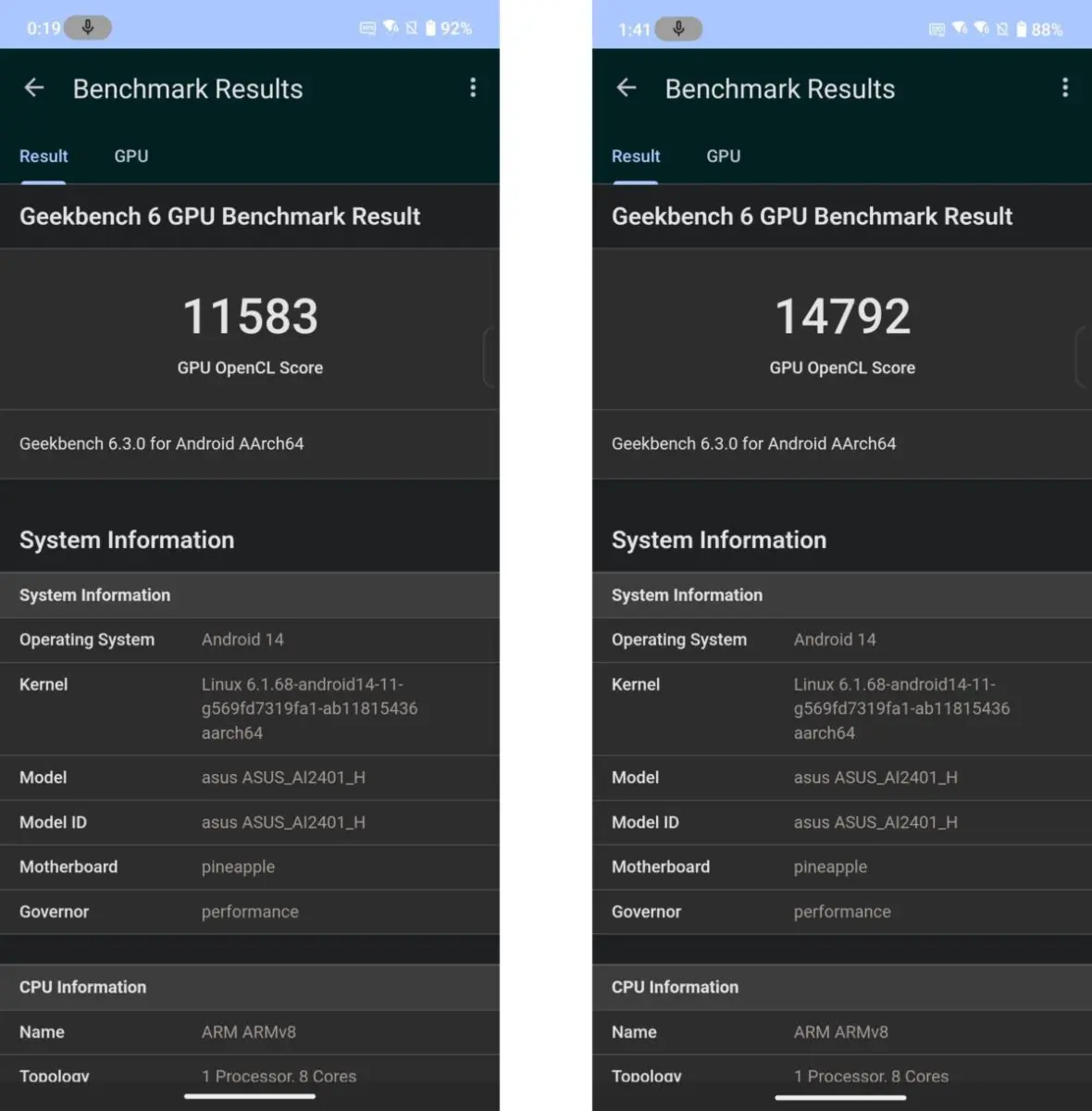Tap the 'Motherboard' label in the 14792-score screen

point(661,867)
